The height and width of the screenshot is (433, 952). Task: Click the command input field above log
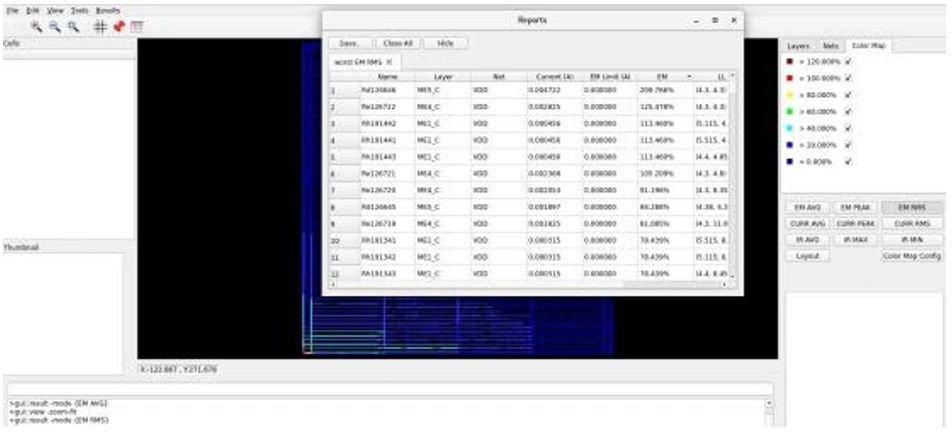tap(390, 389)
